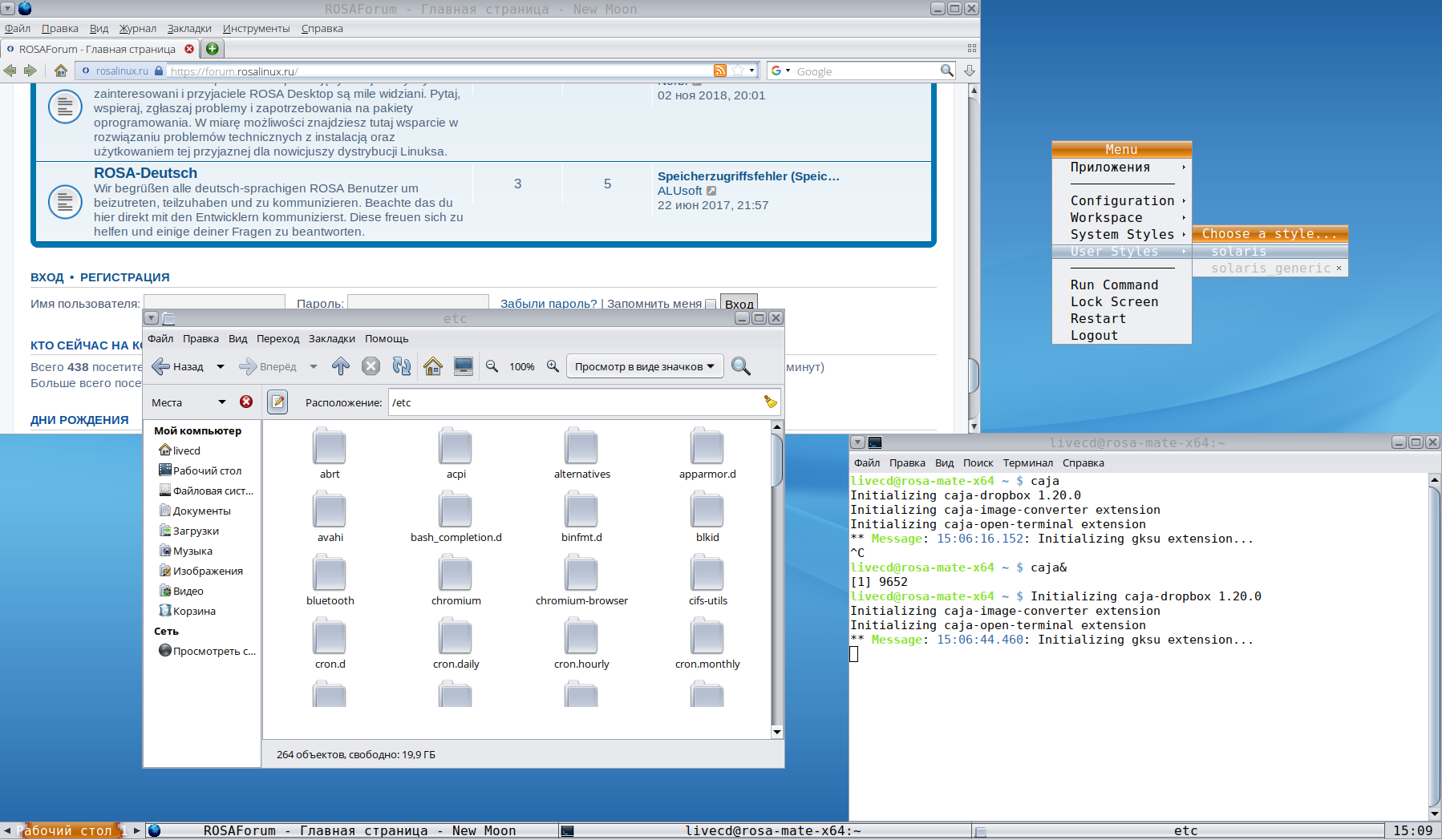Toggle the 'Запомнить меня' checkbox
This screenshot has height=840, width=1442.
(710, 305)
